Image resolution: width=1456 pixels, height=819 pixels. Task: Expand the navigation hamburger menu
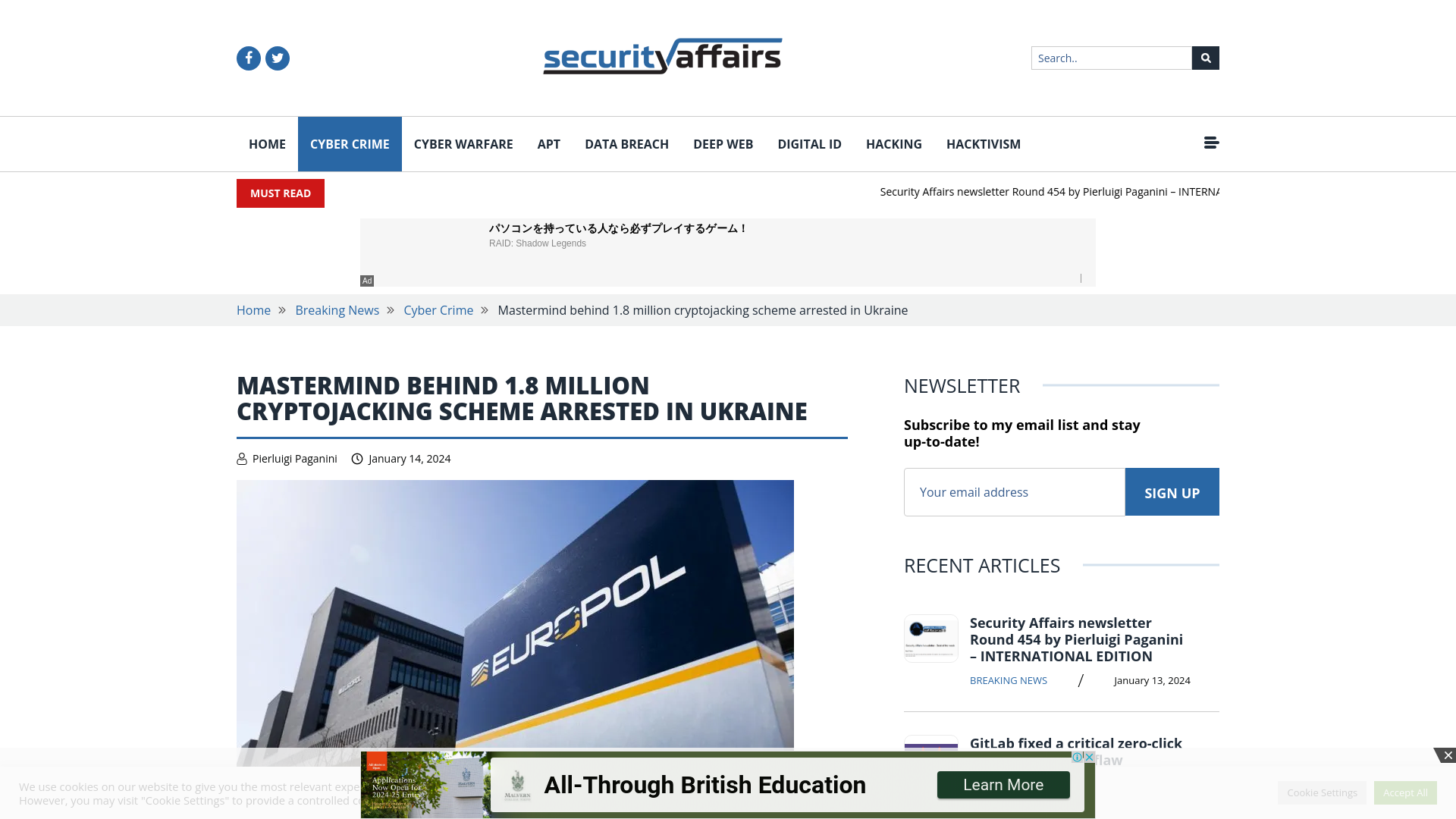pyautogui.click(x=1211, y=143)
